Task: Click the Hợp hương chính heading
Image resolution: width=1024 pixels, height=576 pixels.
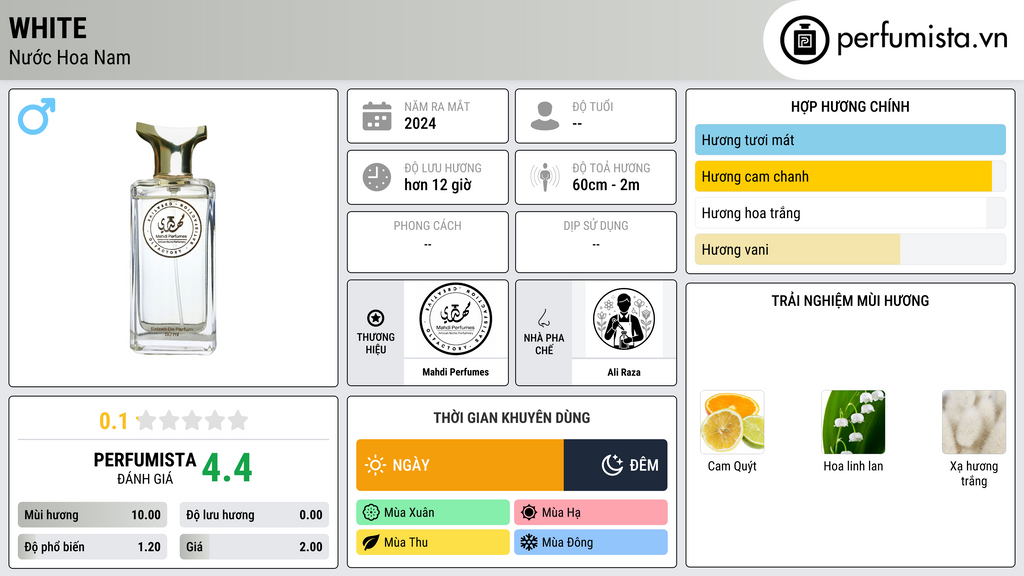Action: pyautogui.click(x=850, y=106)
